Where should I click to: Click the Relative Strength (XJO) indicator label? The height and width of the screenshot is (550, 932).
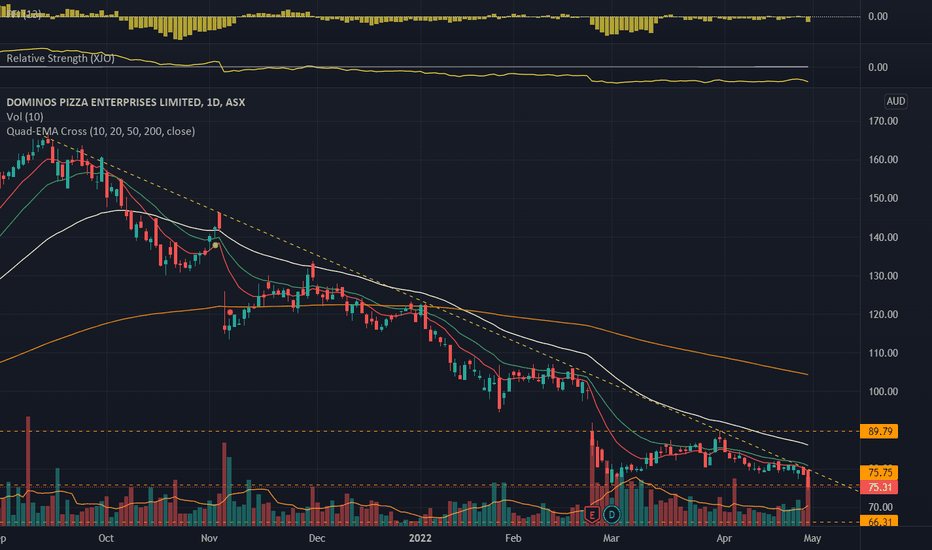60,58
